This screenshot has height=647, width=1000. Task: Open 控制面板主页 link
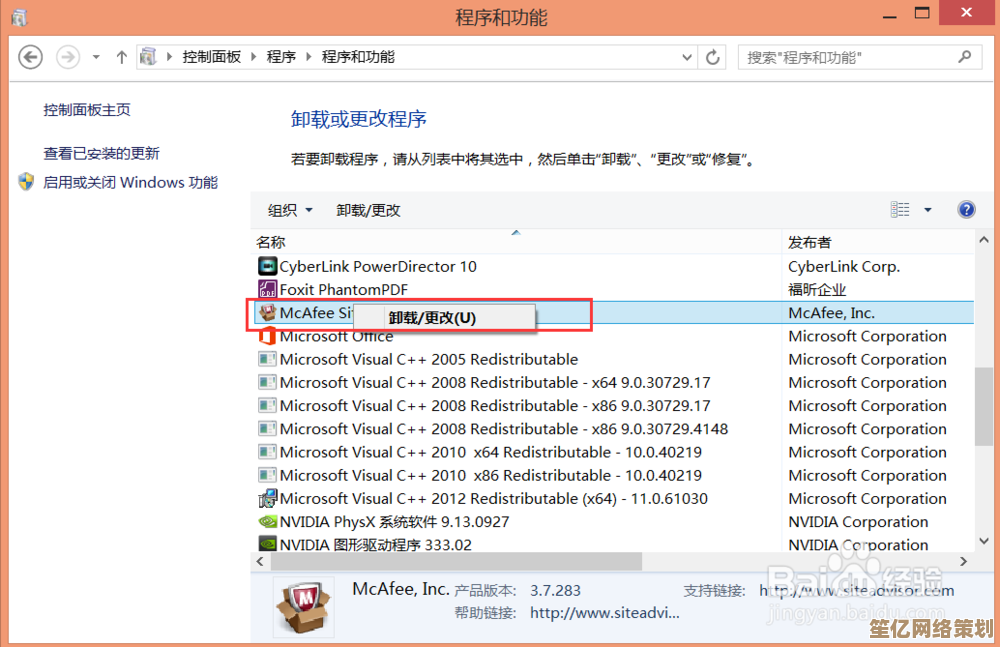[87, 110]
